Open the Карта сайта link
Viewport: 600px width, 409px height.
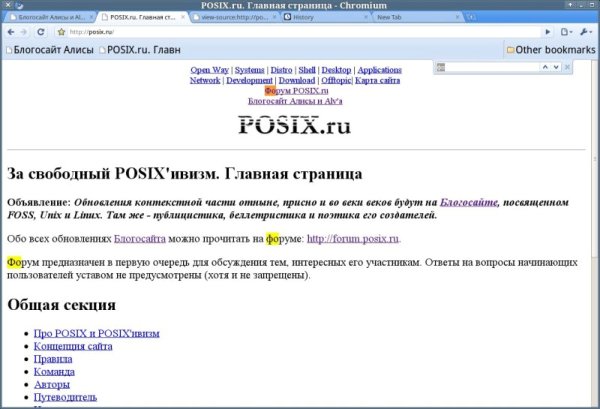[378, 80]
